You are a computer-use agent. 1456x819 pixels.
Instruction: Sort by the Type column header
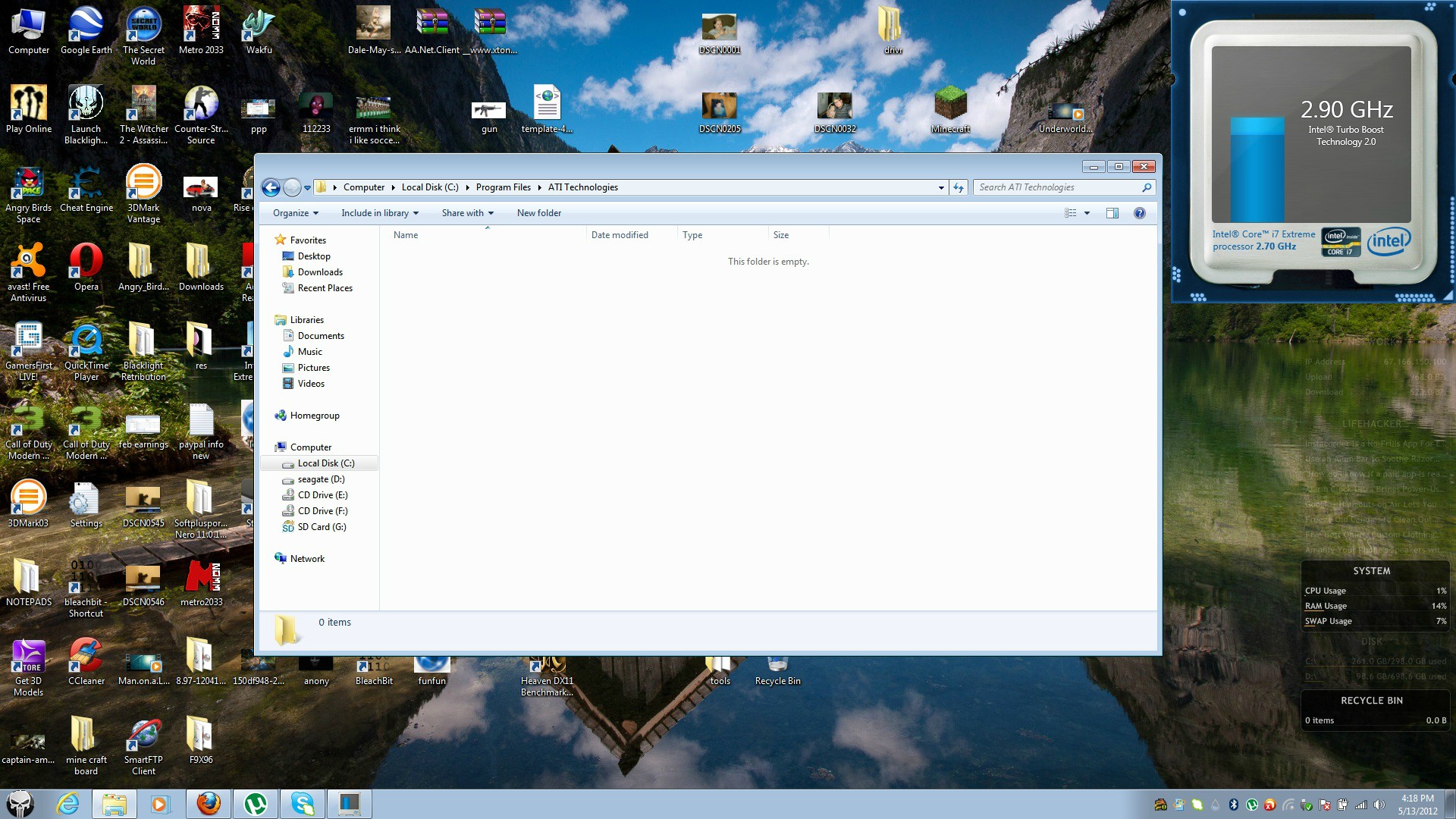[x=723, y=235]
